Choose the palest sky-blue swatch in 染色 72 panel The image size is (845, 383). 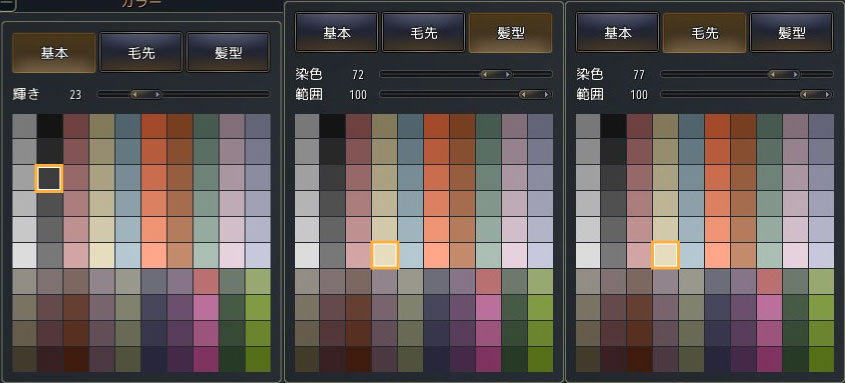(x=411, y=255)
